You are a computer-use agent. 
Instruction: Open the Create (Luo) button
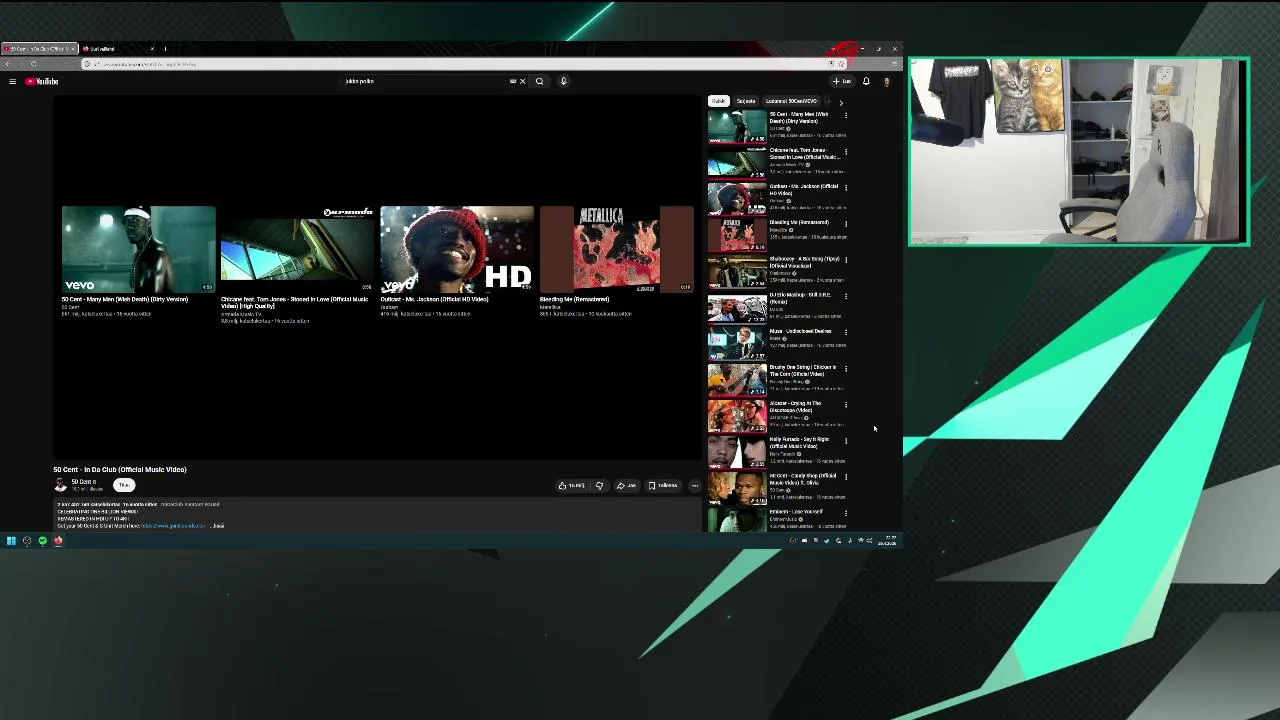(x=842, y=82)
